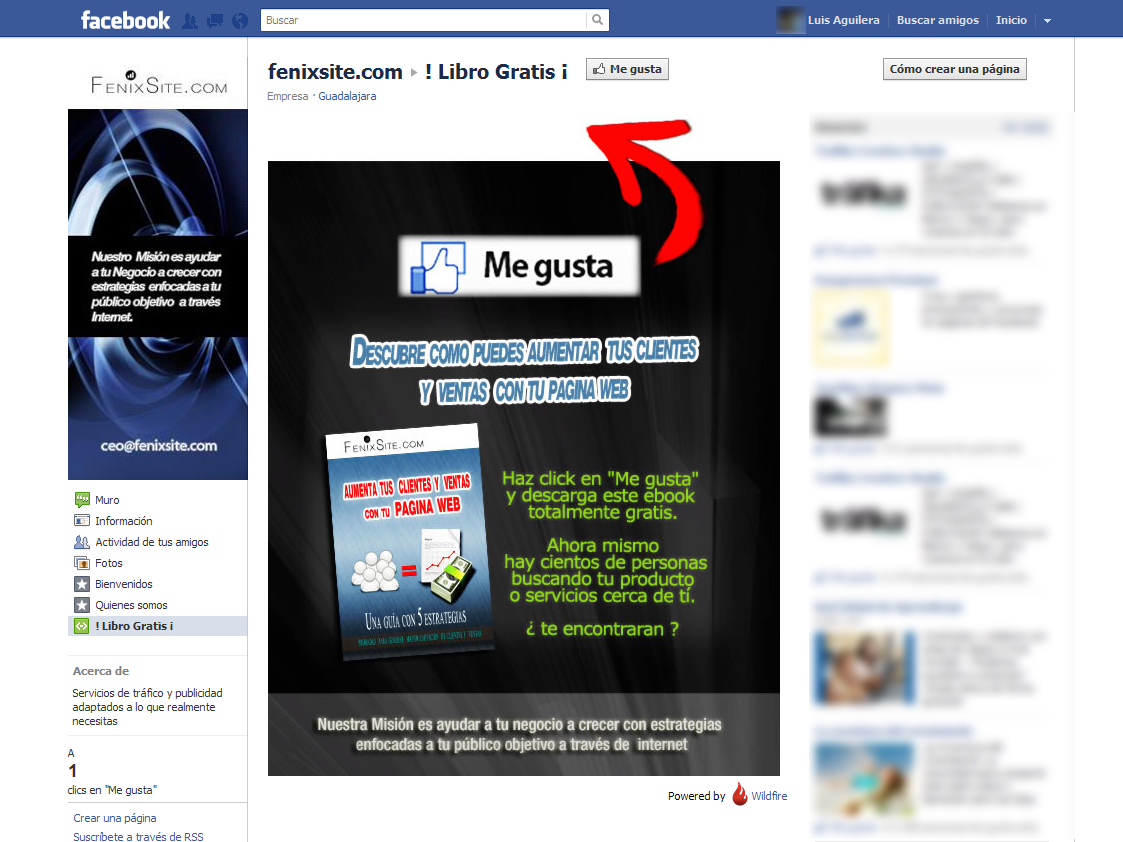Click Crear una página link
Viewport: 1123px width, 842px height.
pos(115,818)
